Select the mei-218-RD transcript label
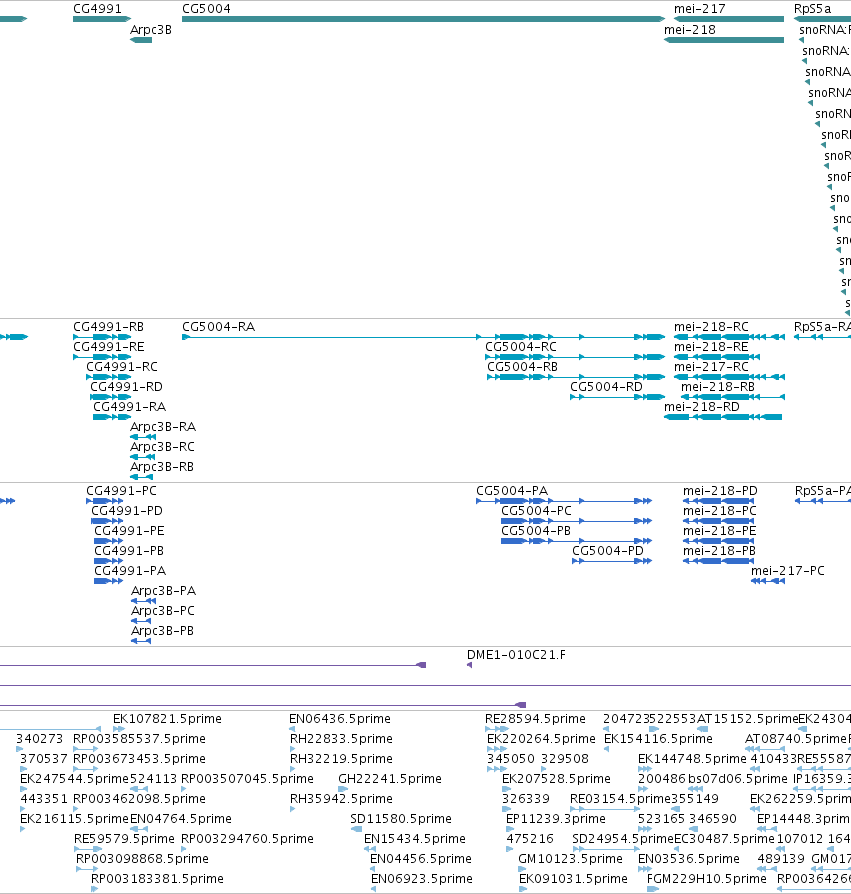 (x=702, y=407)
